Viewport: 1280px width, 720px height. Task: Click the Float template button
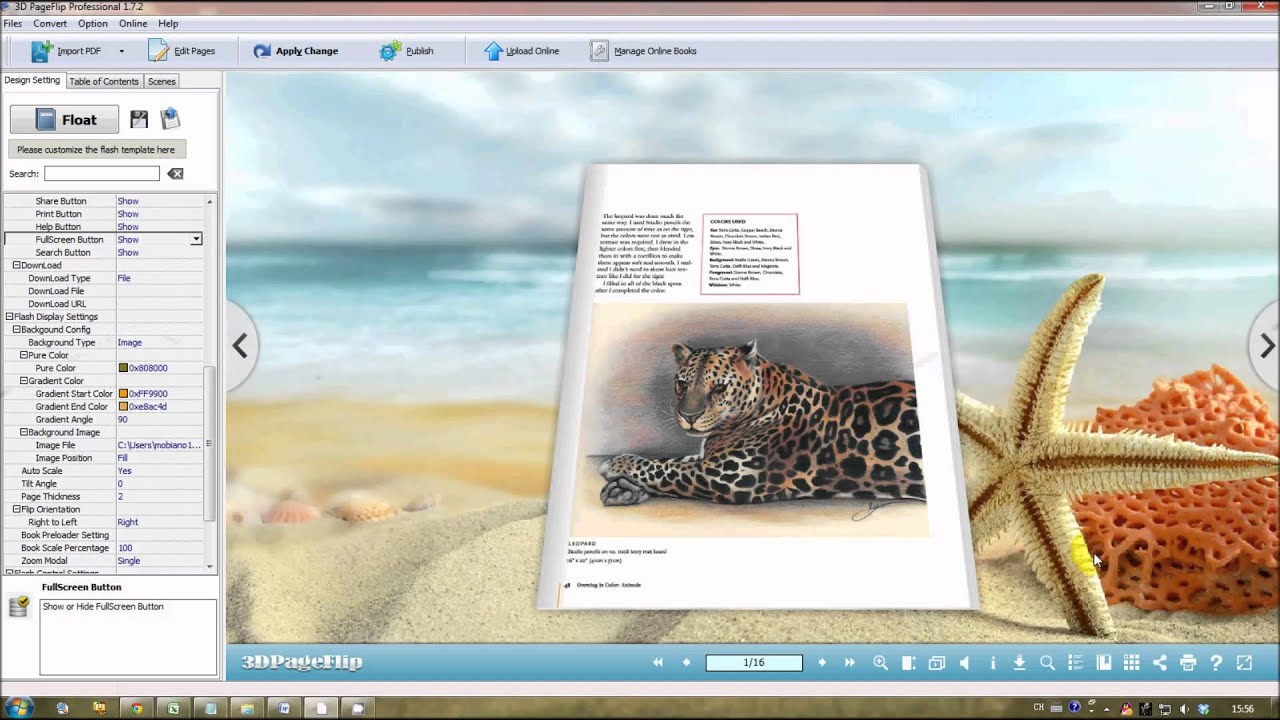(65, 120)
